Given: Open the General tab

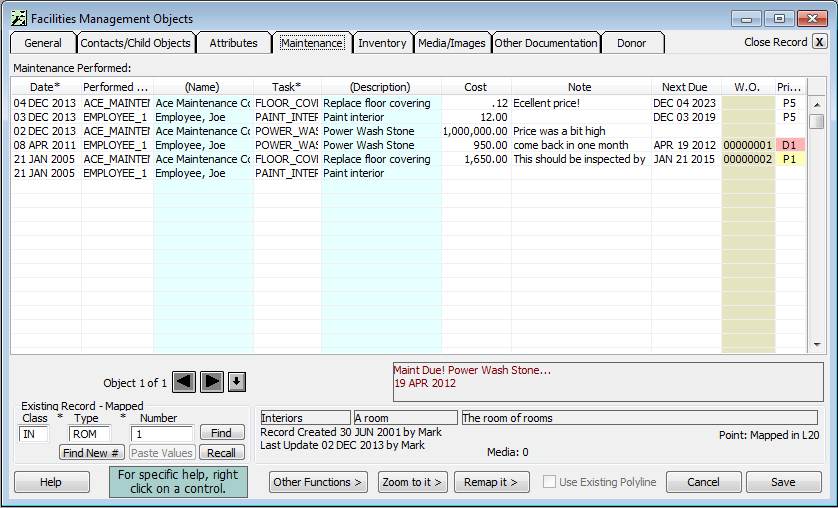Looking at the screenshot, I should tap(43, 43).
